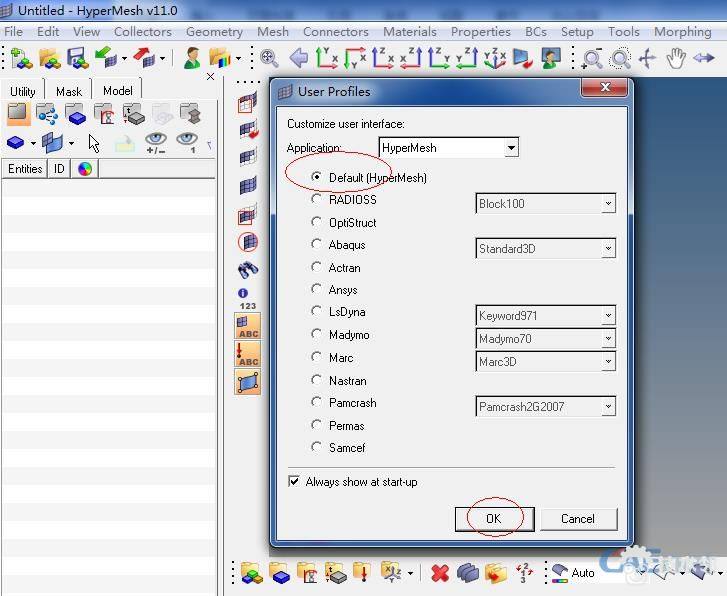The width and height of the screenshot is (727, 596).
Task: Choose the Abaqus user profile option
Action: click(x=317, y=245)
